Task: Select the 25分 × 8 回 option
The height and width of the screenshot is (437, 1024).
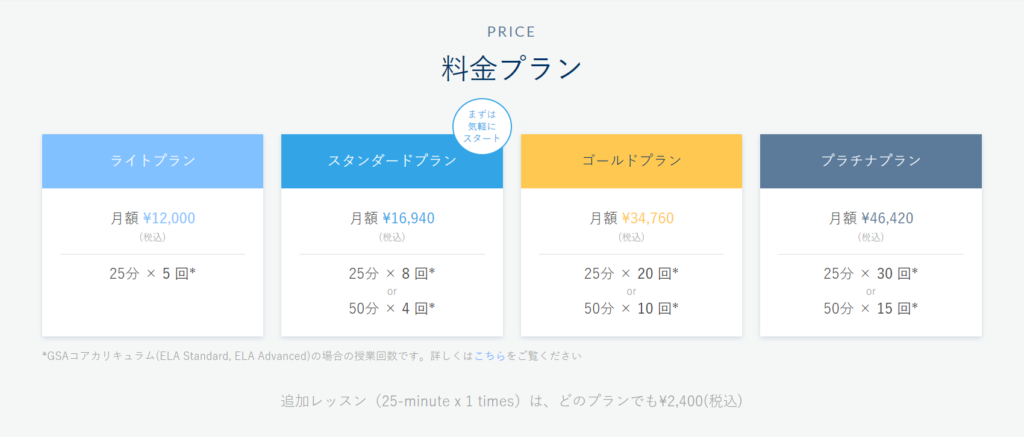Action: (392, 274)
